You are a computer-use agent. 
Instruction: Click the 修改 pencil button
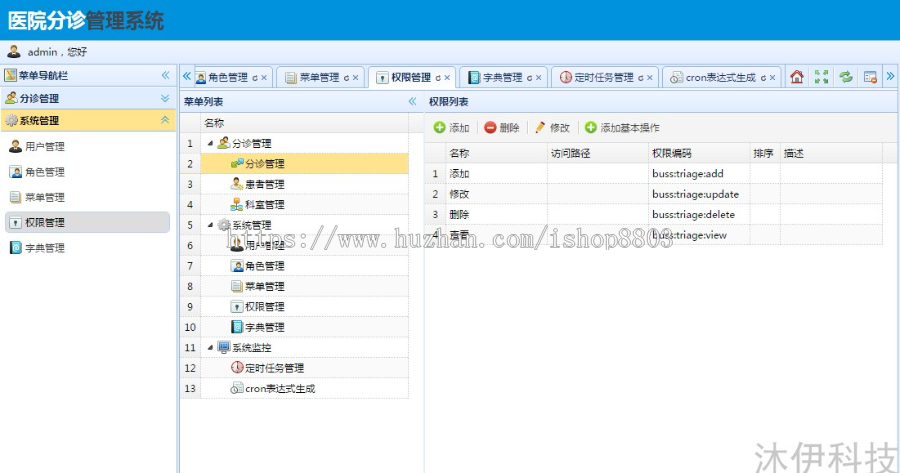click(x=552, y=127)
